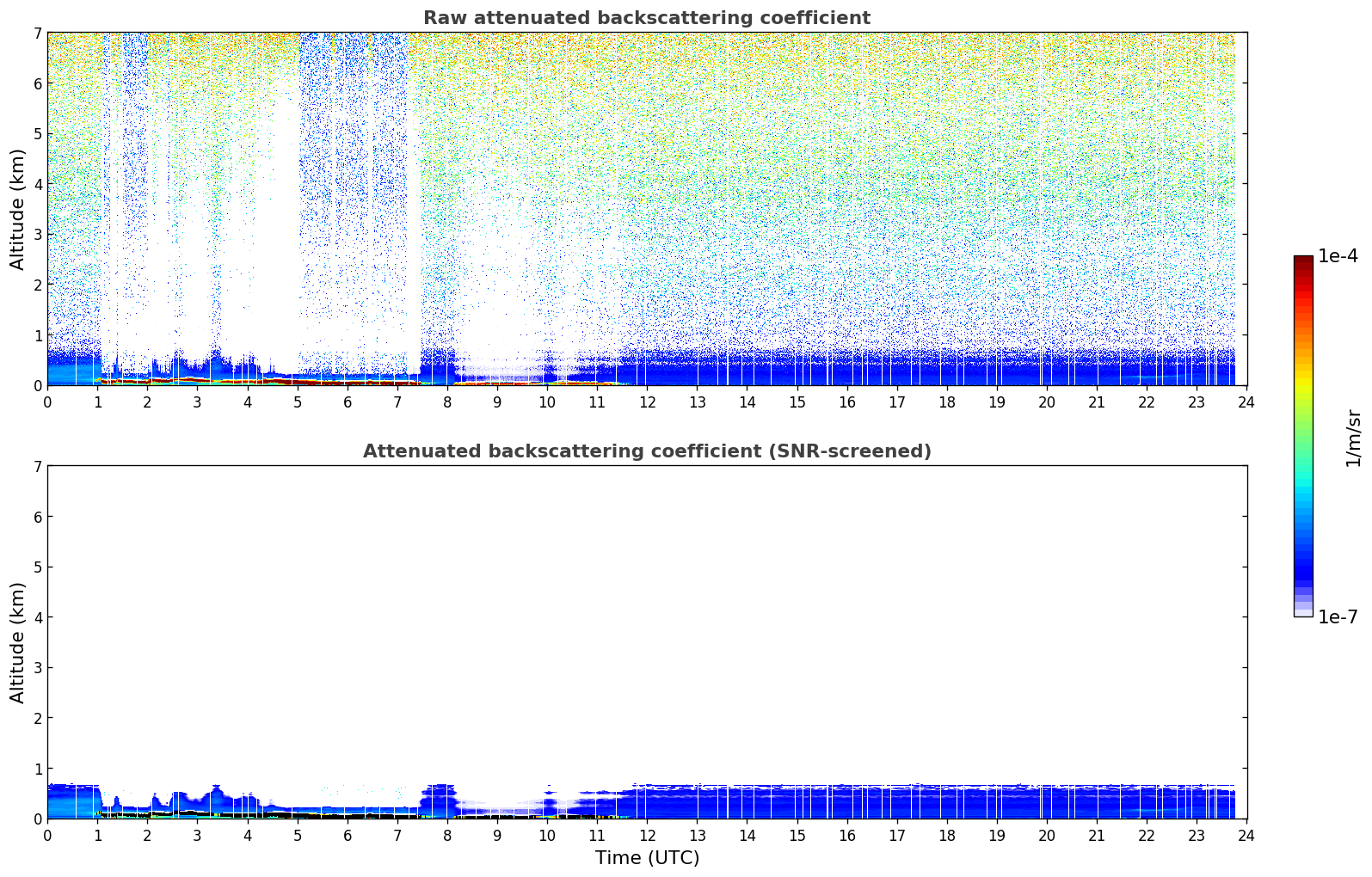Select the bottom plot's 'Altitude (km)' label

pyautogui.click(x=18, y=642)
